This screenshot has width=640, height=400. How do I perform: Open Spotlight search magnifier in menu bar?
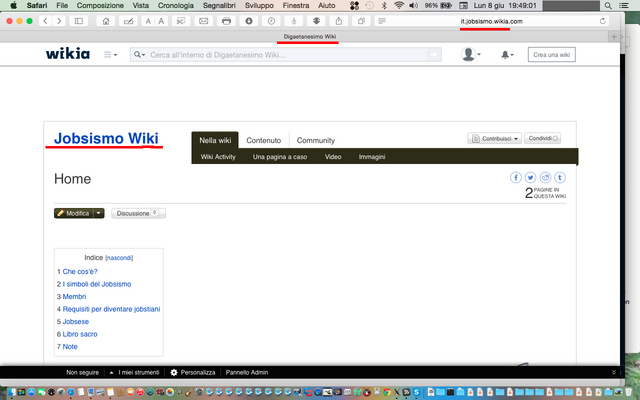[x=608, y=6]
